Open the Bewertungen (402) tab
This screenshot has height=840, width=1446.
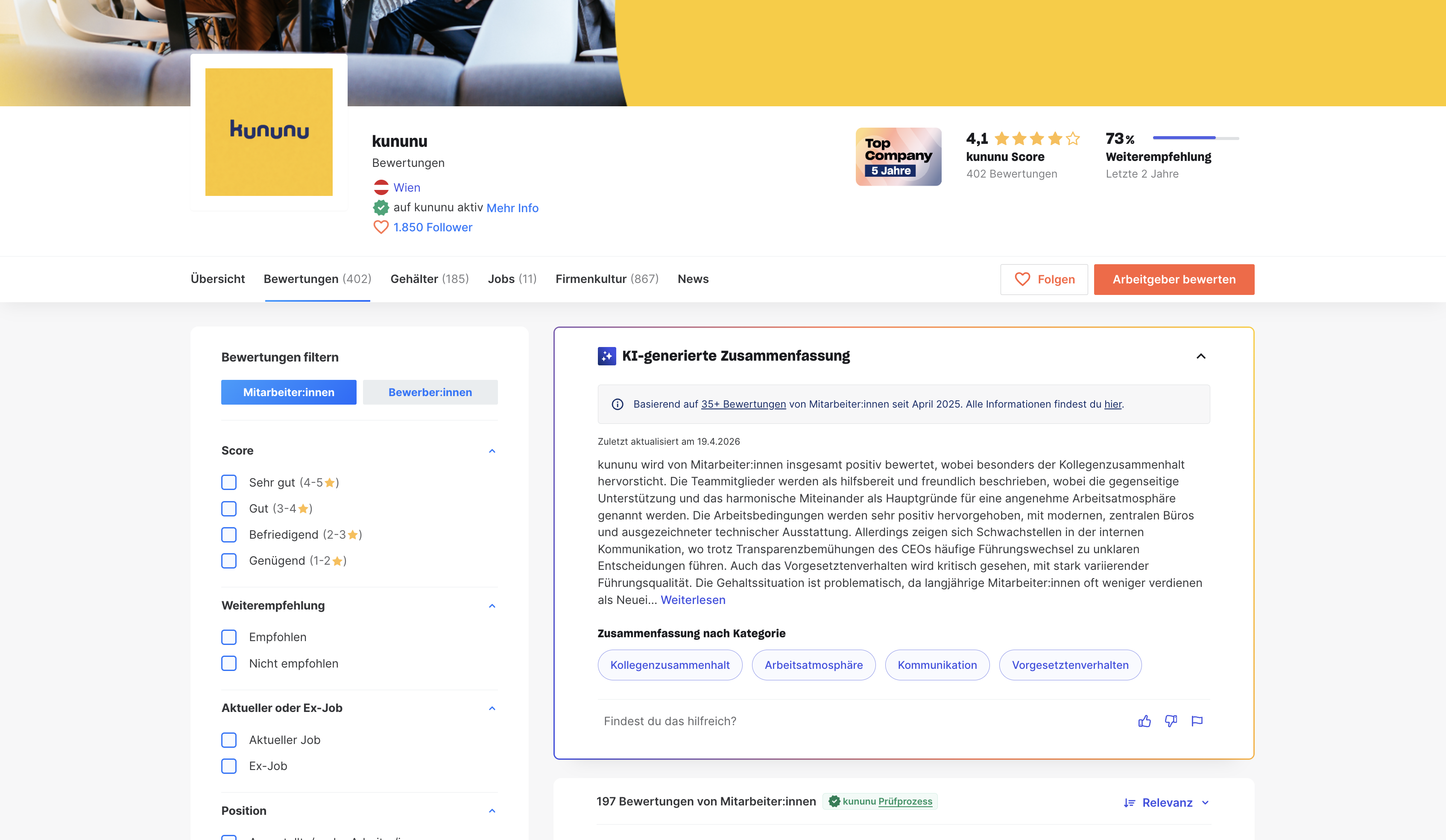317,279
